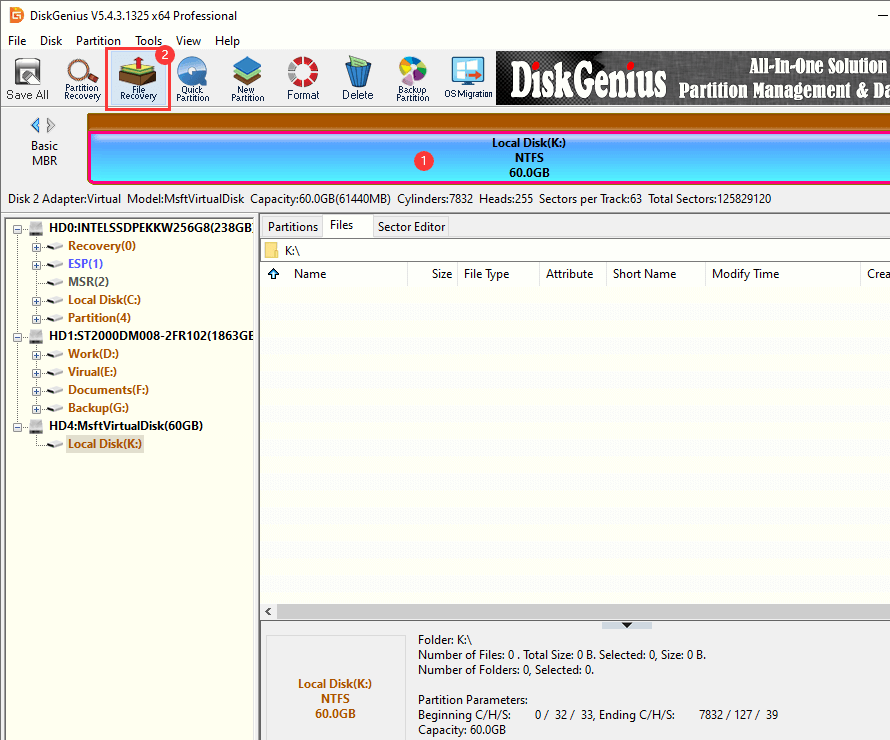Image resolution: width=890 pixels, height=740 pixels.
Task: Click the Format toolbar icon
Action: click(x=303, y=79)
